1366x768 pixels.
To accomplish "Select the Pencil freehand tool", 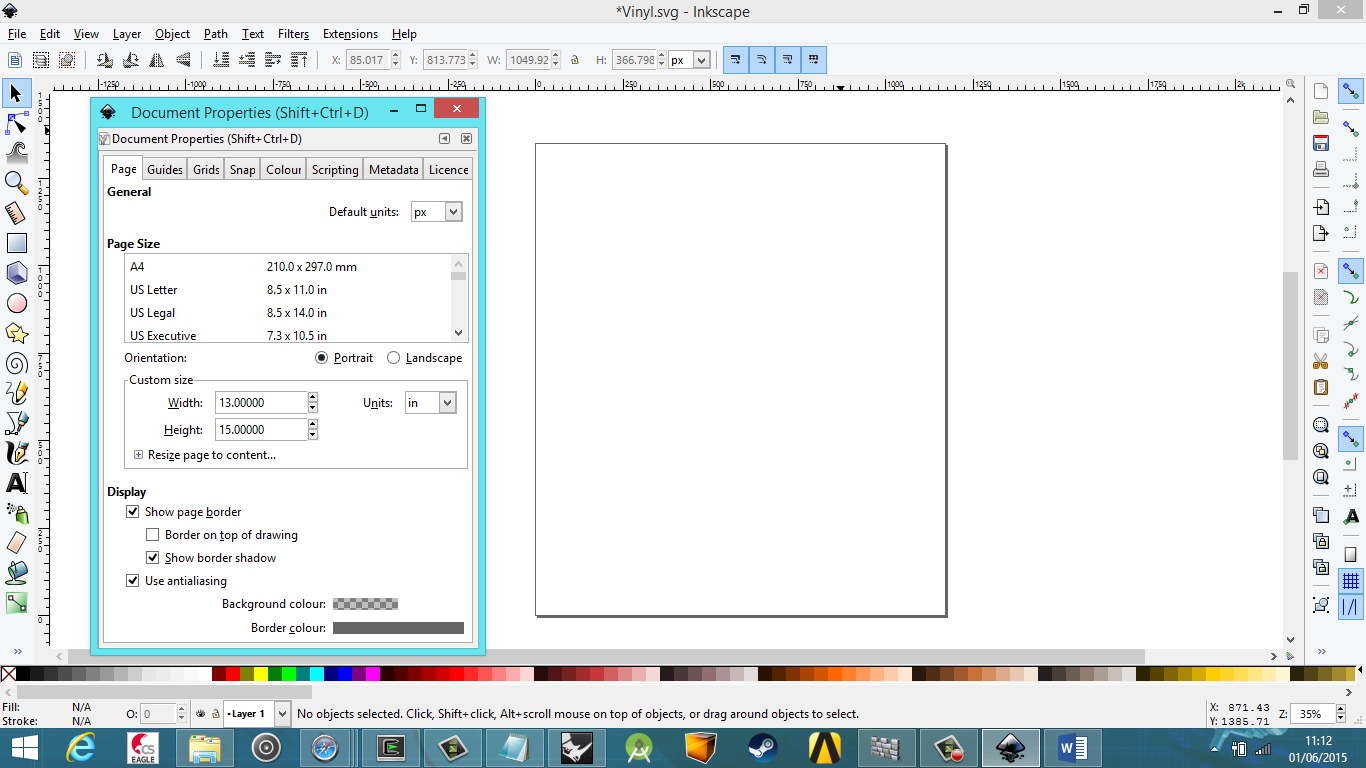I will 16,393.
